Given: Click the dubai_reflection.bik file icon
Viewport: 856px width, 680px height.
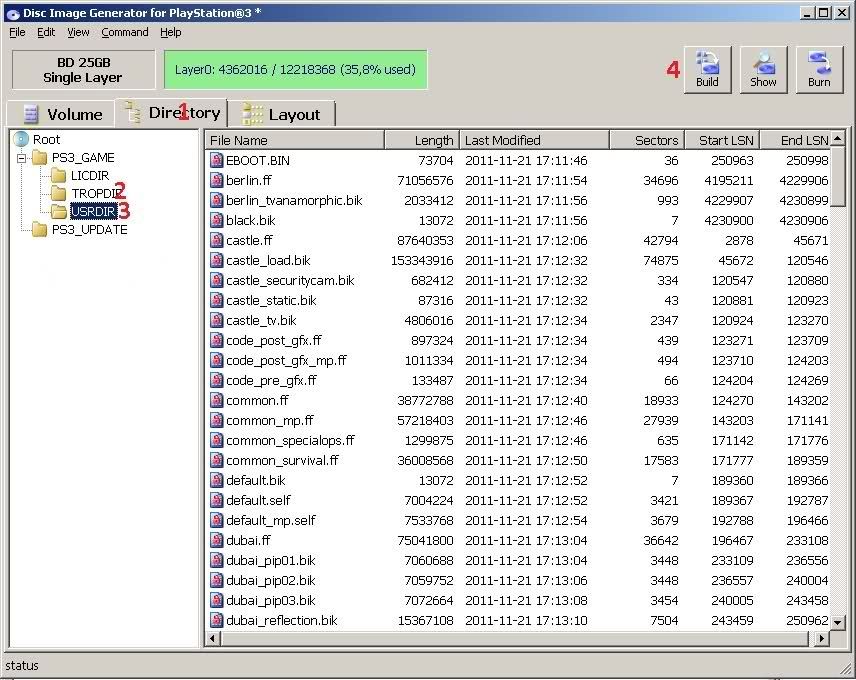Looking at the screenshot, I should [x=217, y=620].
